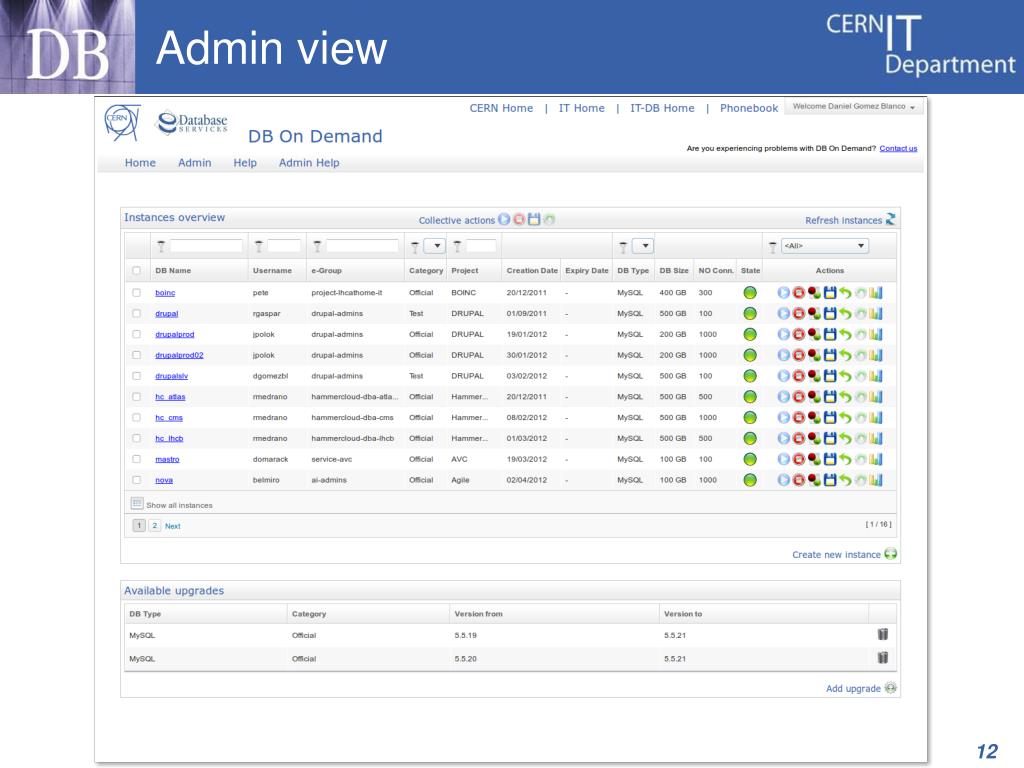Open the bar chart monitoring icon for boinc

[876, 293]
